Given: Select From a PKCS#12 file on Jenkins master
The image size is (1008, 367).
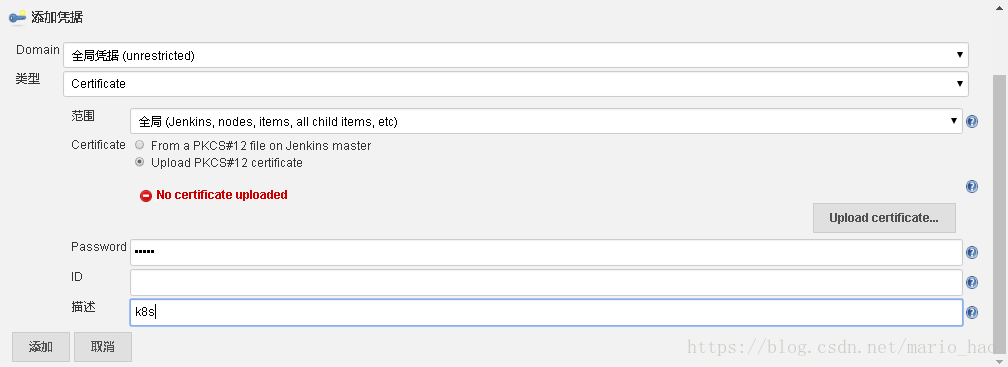Looking at the screenshot, I should (140, 145).
